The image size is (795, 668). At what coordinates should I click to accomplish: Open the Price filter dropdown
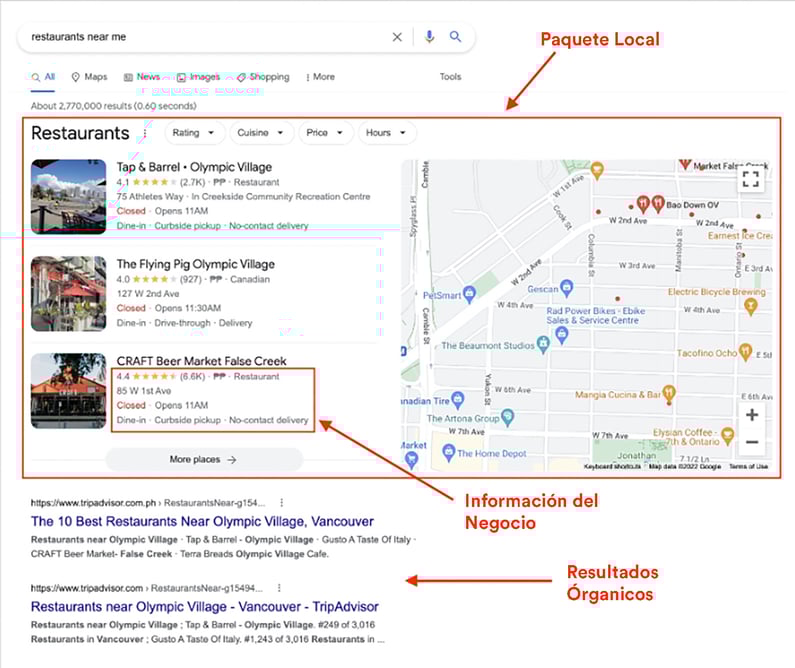(324, 133)
